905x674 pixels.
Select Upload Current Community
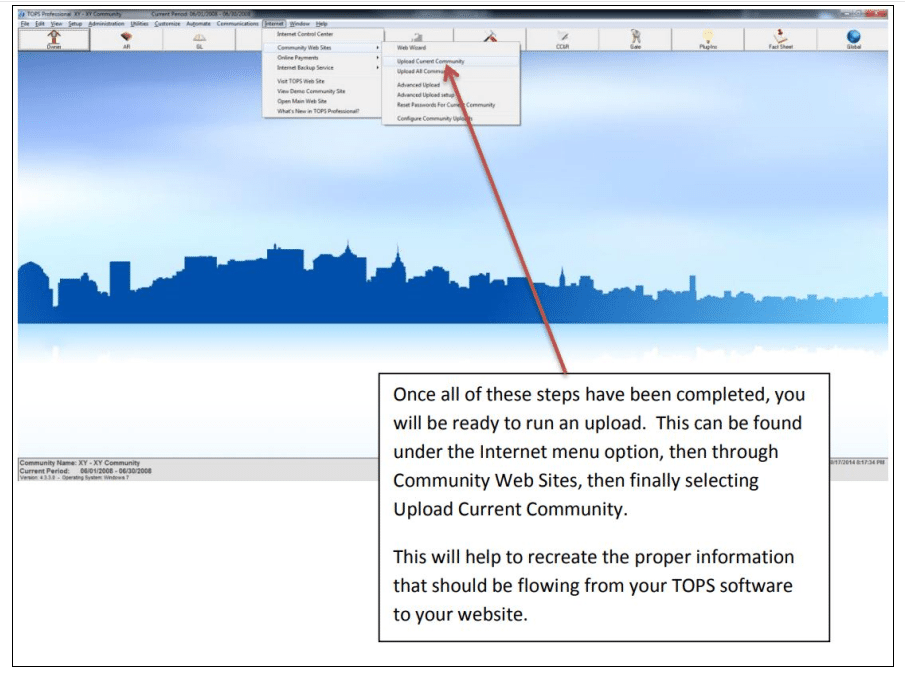tap(451, 61)
